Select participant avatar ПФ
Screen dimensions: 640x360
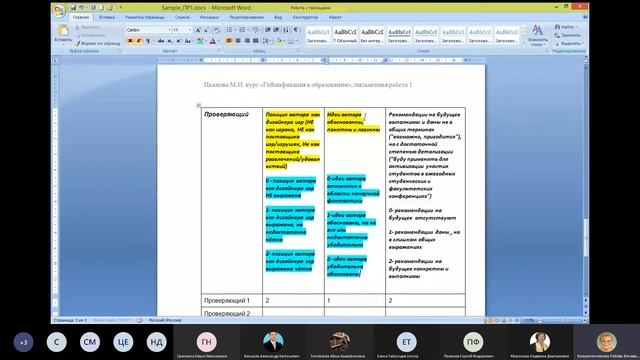pos(473,342)
